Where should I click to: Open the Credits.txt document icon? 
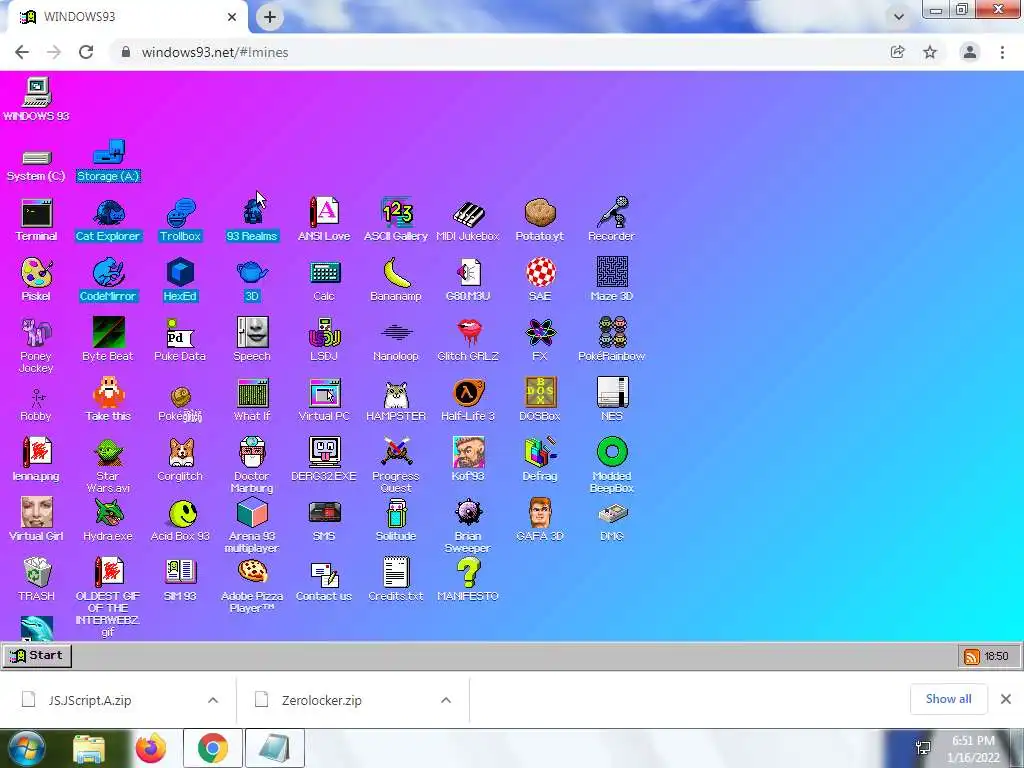point(396,573)
